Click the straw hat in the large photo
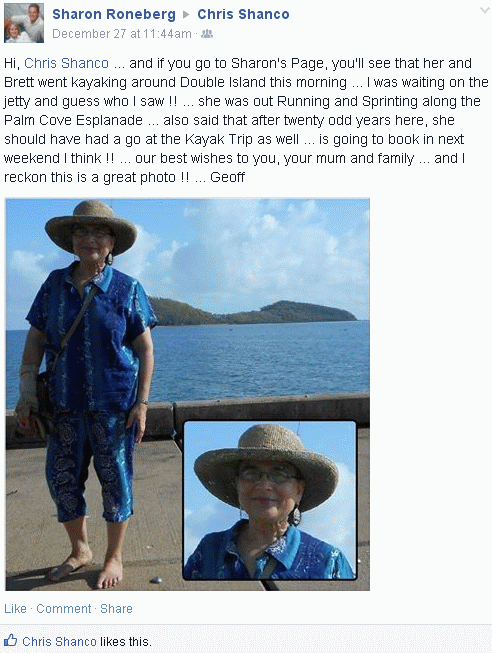This screenshot has width=492, height=653. coord(91,228)
